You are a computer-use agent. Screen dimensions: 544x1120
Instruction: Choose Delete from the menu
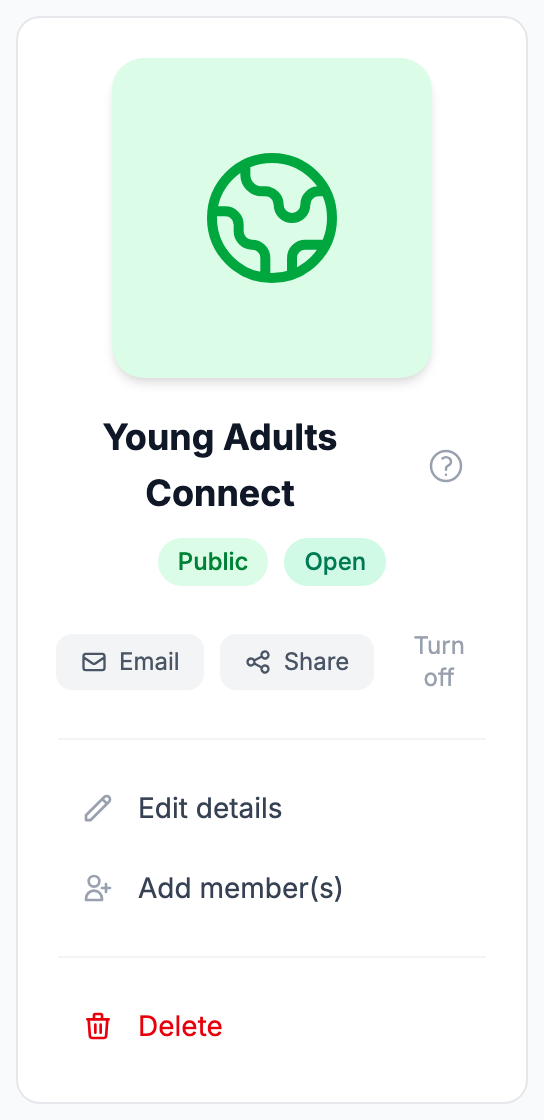pos(272,1026)
